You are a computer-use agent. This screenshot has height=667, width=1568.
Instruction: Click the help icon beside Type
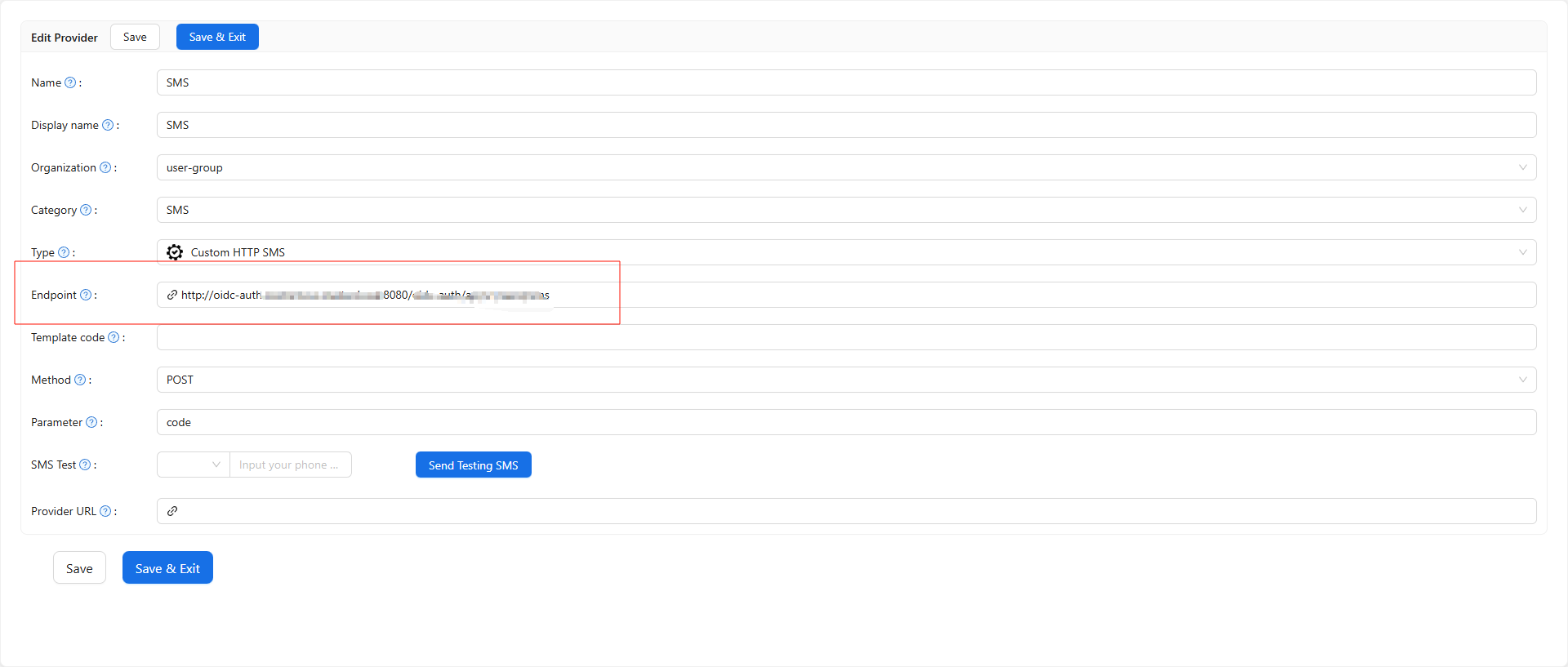[64, 252]
